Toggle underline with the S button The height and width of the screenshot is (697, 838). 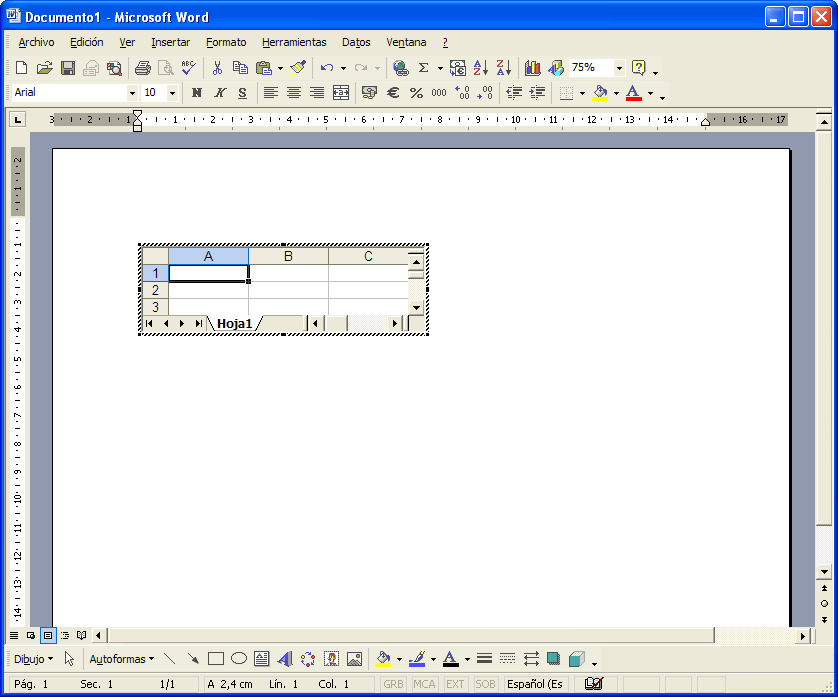point(242,92)
